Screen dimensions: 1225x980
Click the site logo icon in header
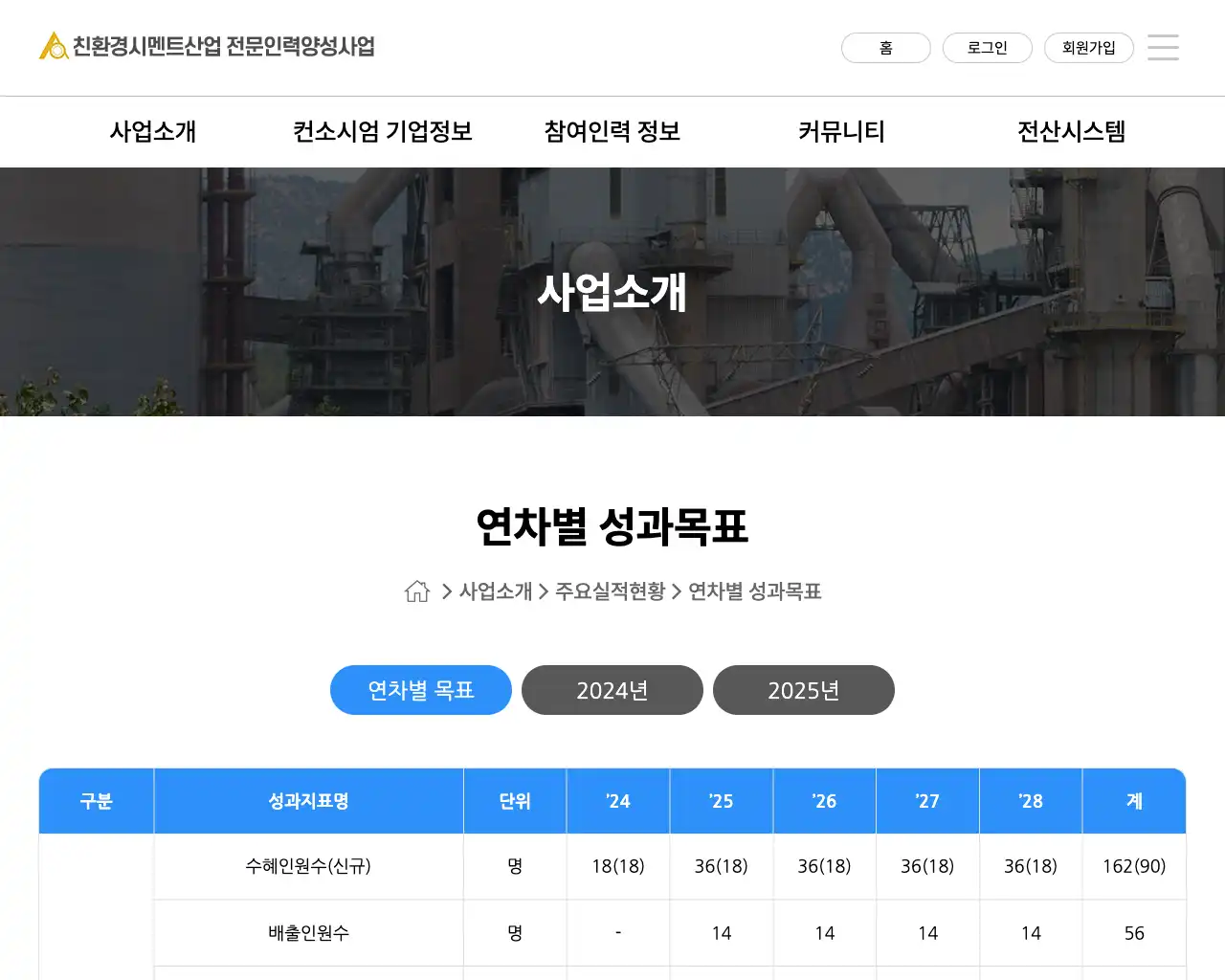53,46
